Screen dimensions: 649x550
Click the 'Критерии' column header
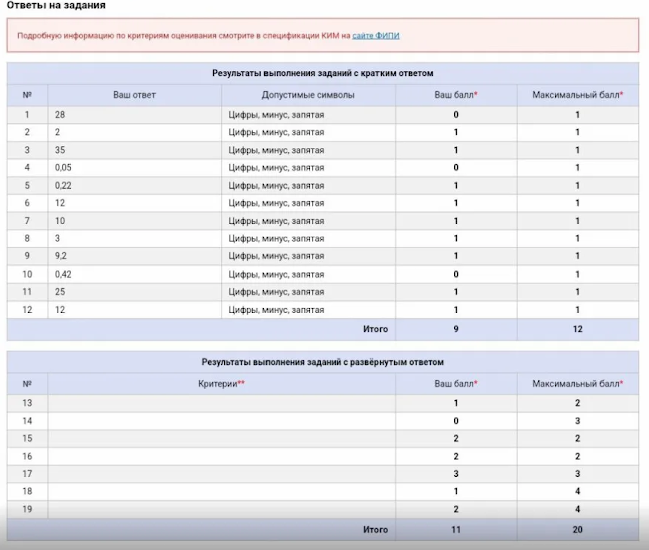point(221,384)
